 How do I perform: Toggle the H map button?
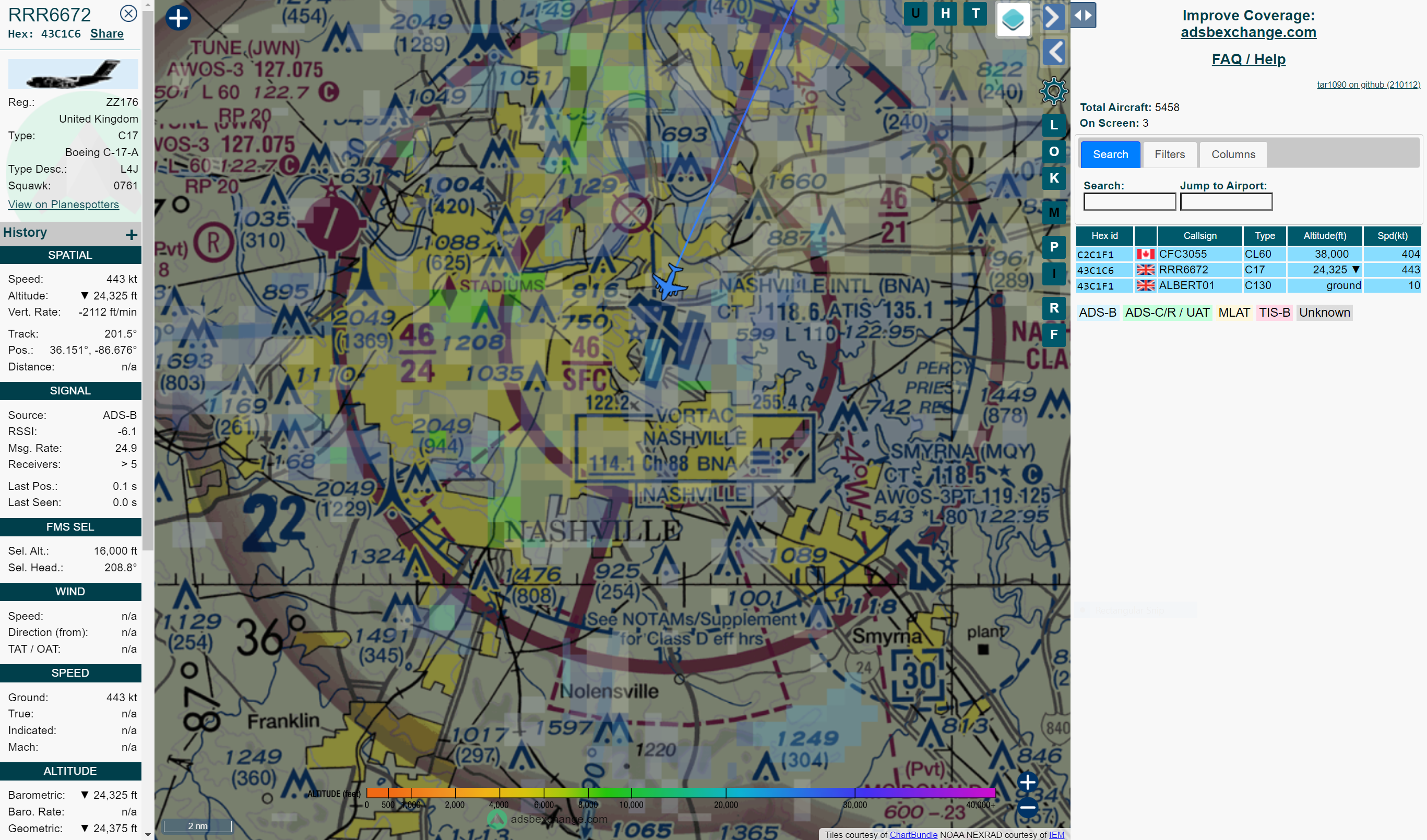click(945, 14)
